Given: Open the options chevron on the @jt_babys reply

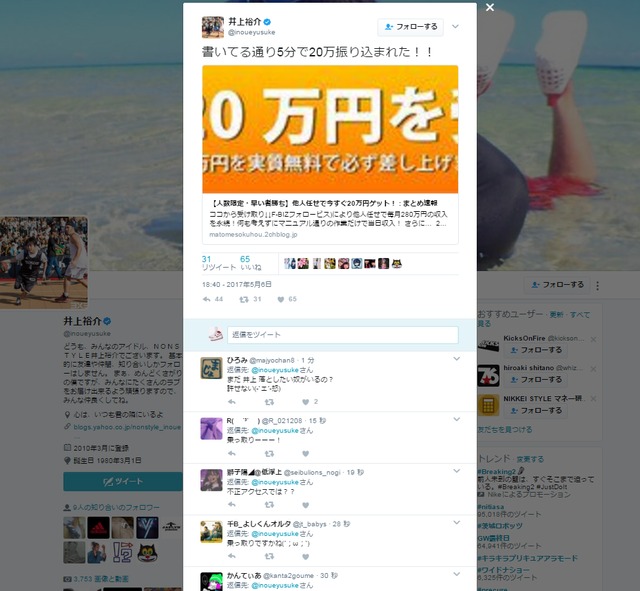Looking at the screenshot, I should [457, 522].
